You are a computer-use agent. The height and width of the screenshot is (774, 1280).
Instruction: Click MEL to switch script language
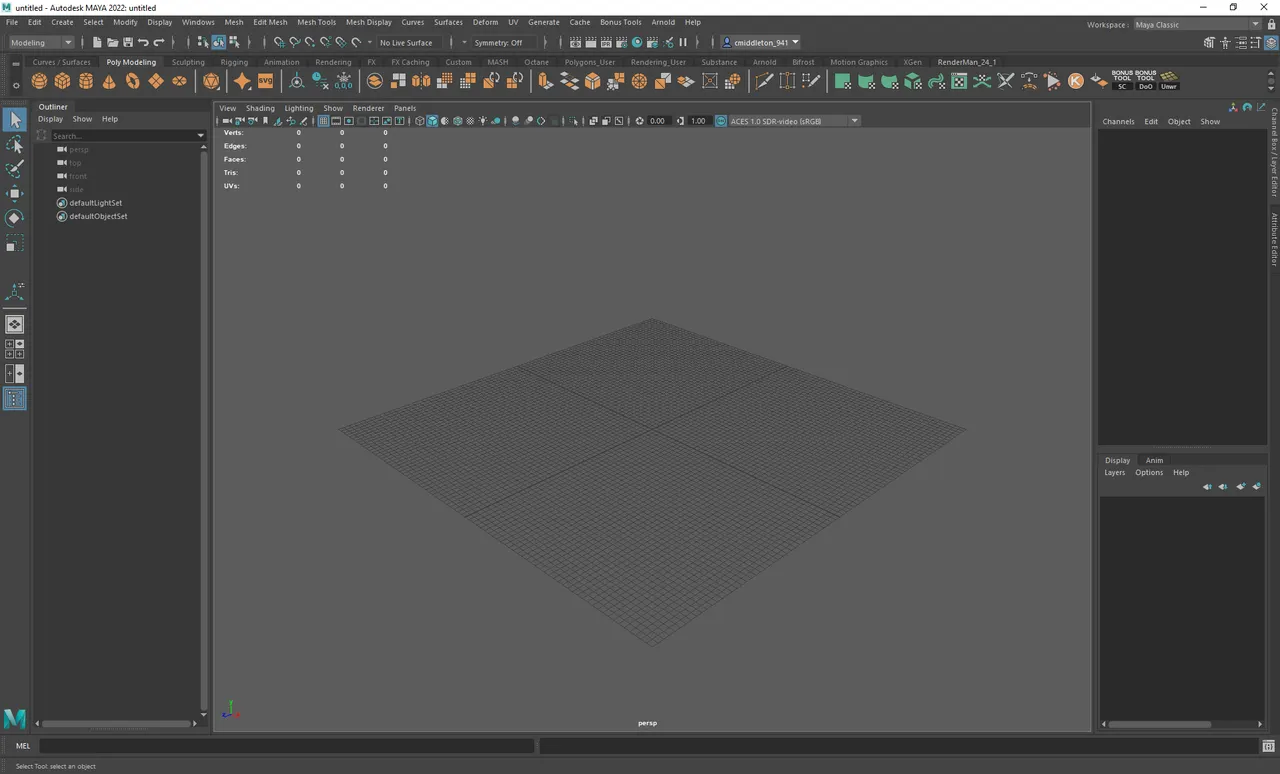[23, 745]
